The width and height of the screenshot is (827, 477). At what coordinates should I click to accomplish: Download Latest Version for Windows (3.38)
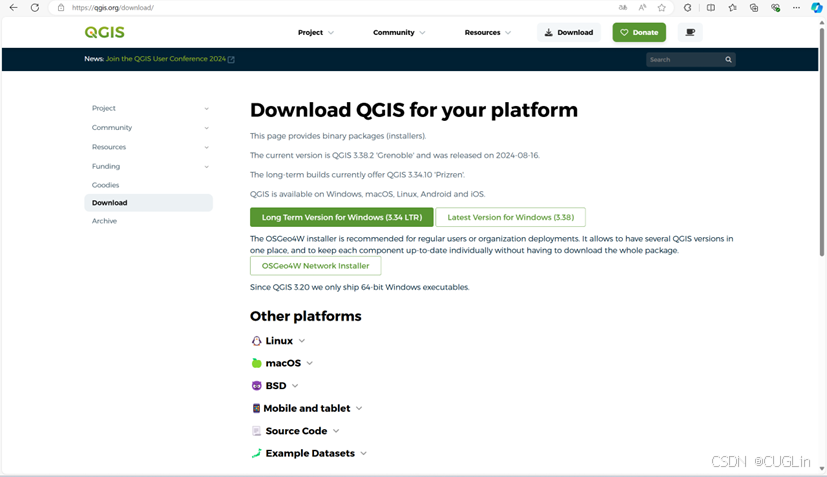(x=511, y=217)
